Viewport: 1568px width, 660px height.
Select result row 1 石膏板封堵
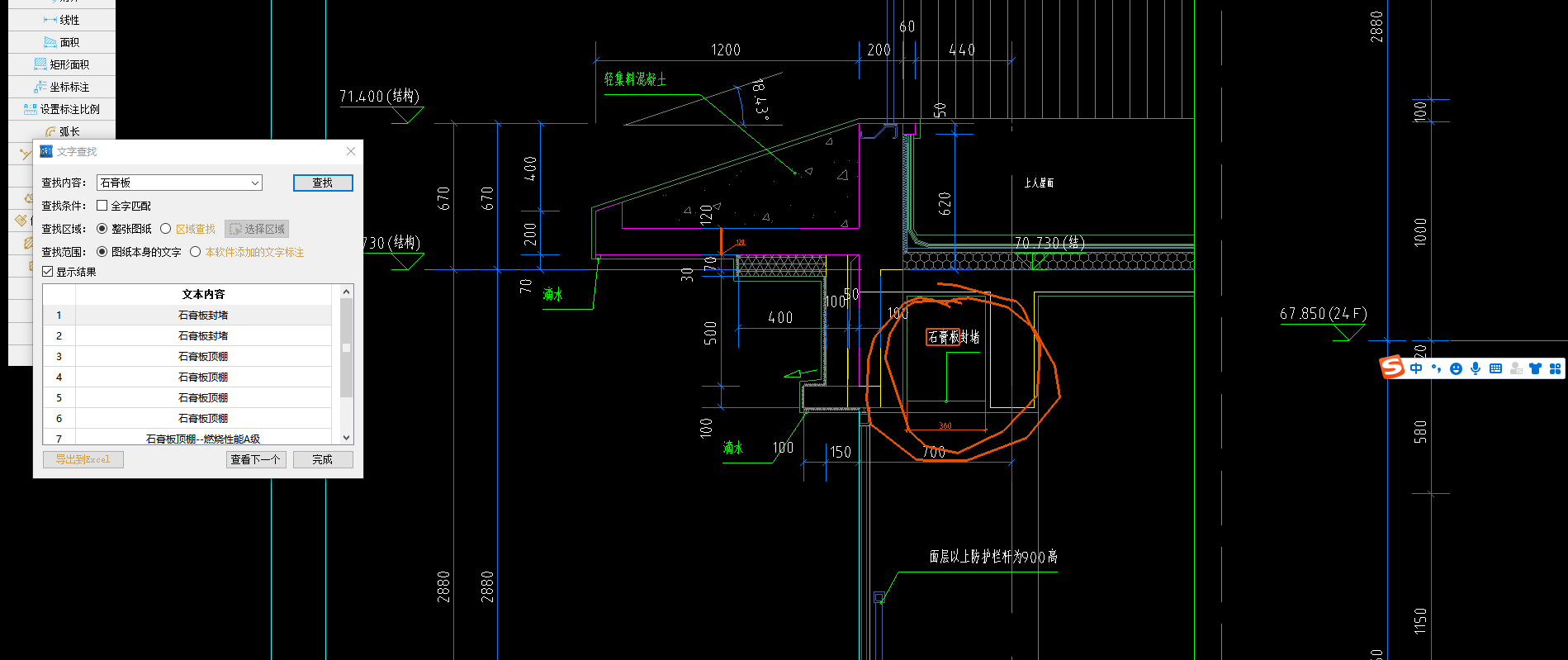click(x=187, y=315)
